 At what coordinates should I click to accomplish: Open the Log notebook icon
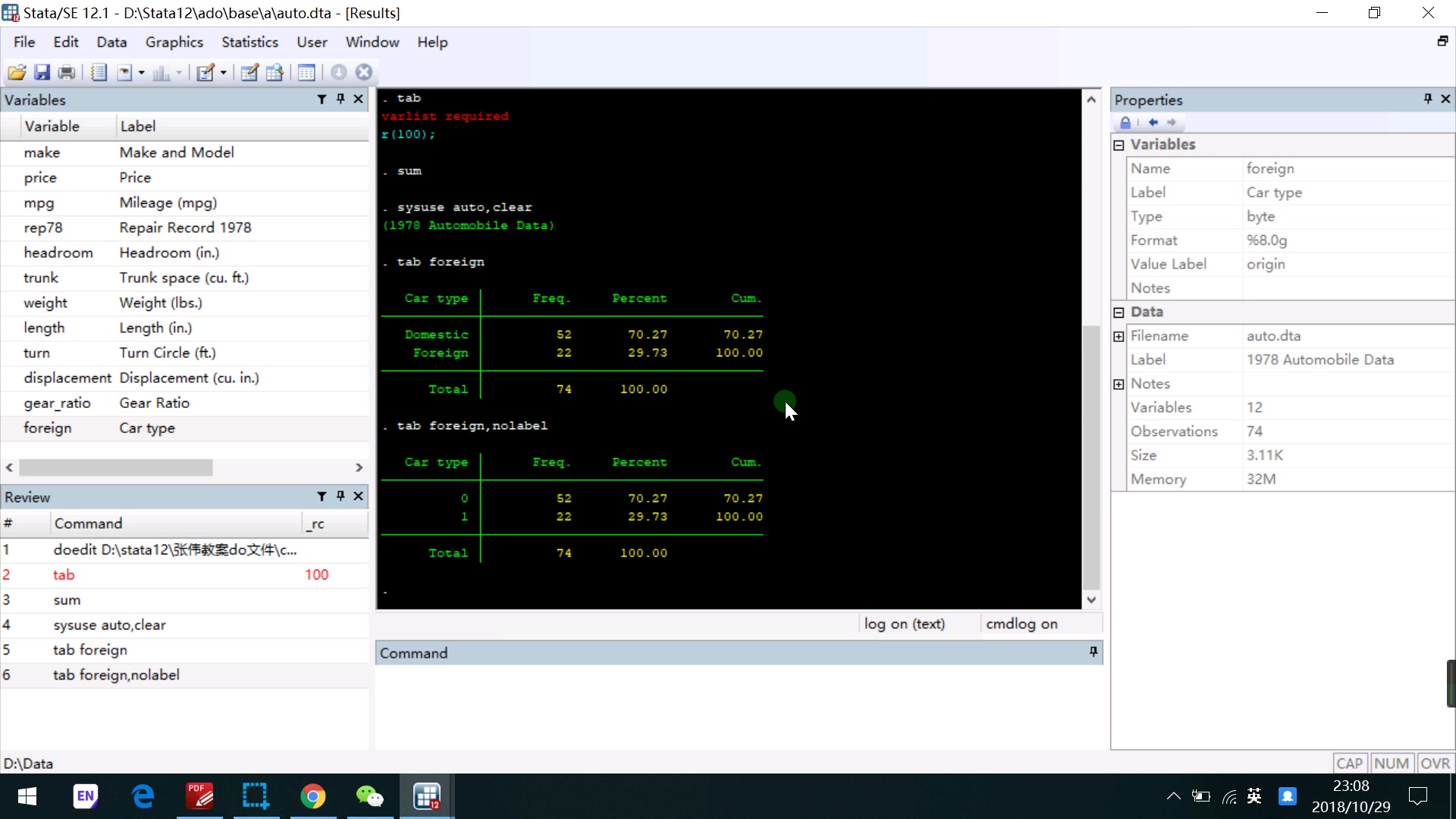point(99,73)
